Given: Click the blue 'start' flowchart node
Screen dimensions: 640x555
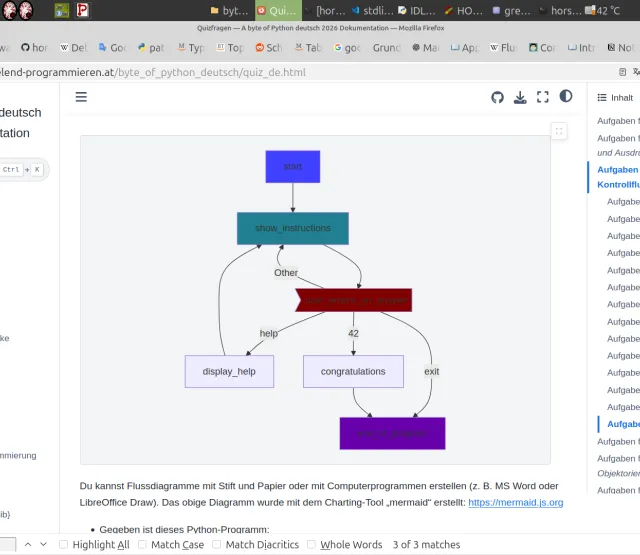Looking at the screenshot, I should point(293,166).
